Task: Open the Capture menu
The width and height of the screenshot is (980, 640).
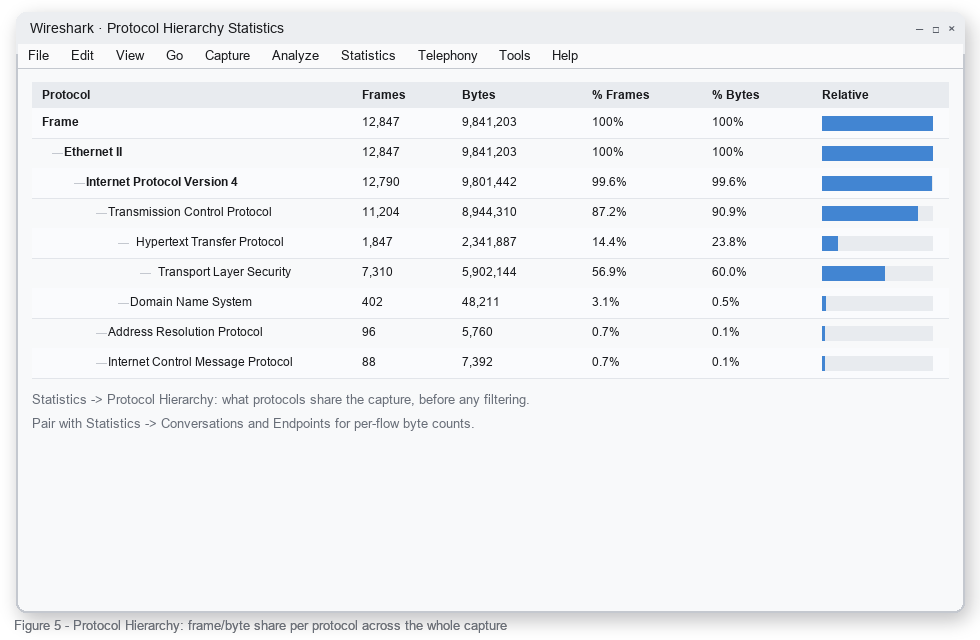Action: (x=228, y=56)
